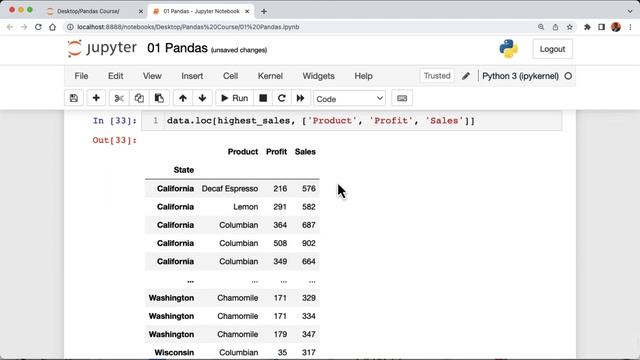Interrupt the kernel with stop icon
Viewport: 640px width, 360px height.
263,98
